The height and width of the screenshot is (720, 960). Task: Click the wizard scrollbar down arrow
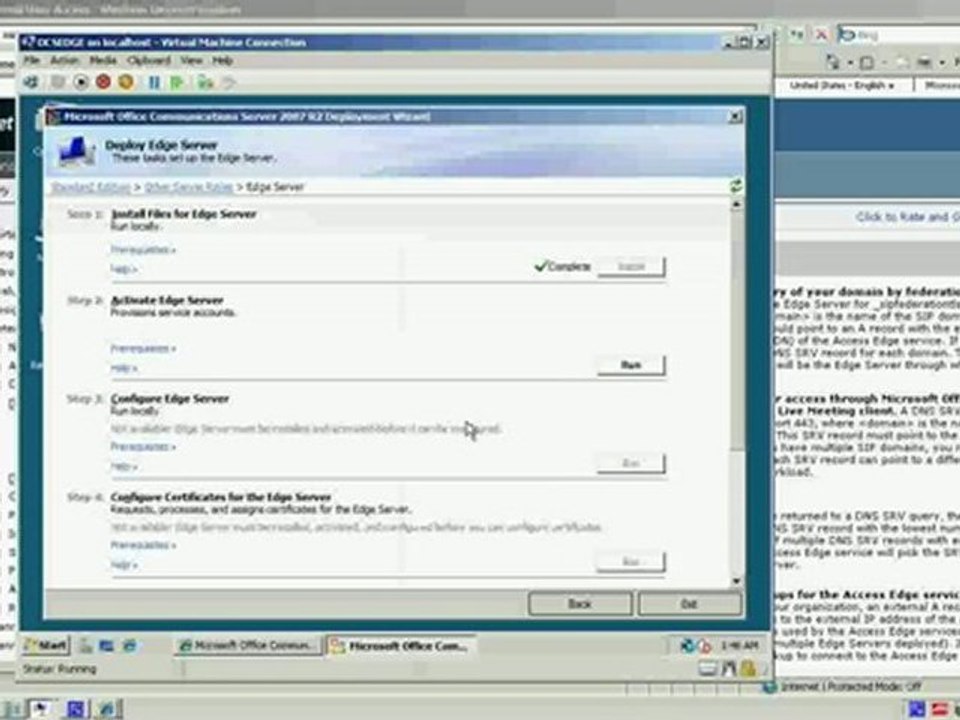tap(737, 581)
